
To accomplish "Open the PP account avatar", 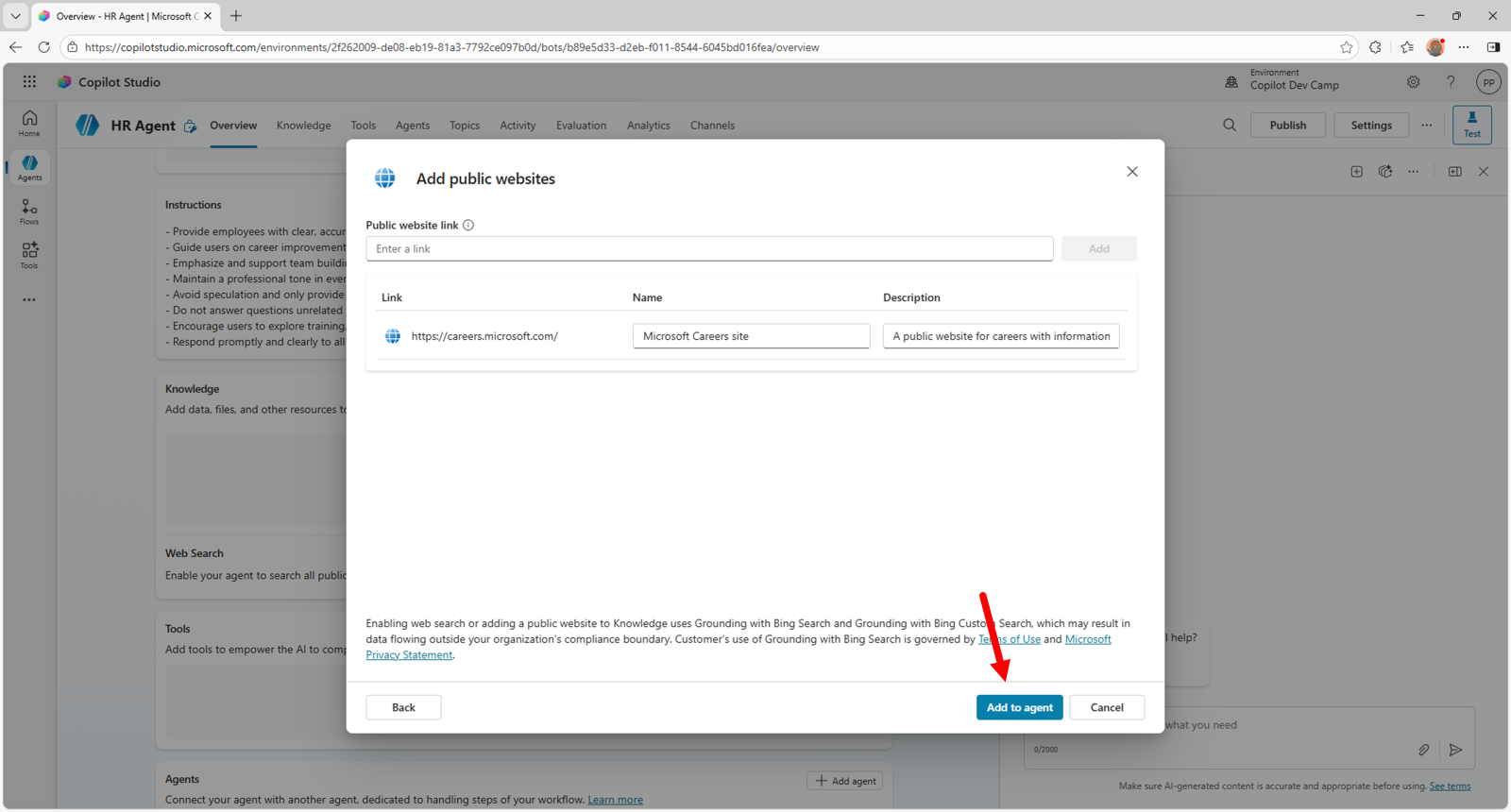I will coord(1488,82).
